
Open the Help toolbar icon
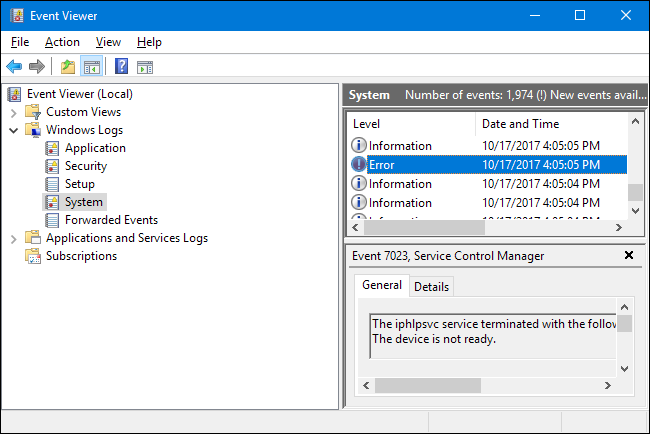pyautogui.click(x=121, y=67)
